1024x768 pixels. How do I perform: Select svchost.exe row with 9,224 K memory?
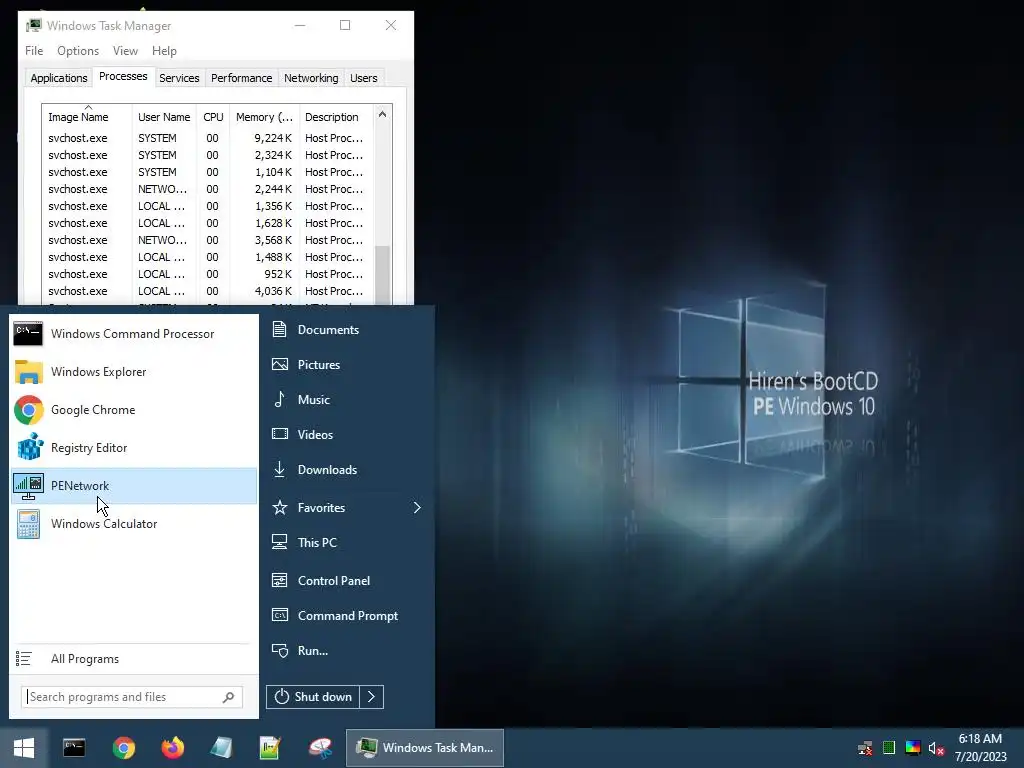point(208,138)
